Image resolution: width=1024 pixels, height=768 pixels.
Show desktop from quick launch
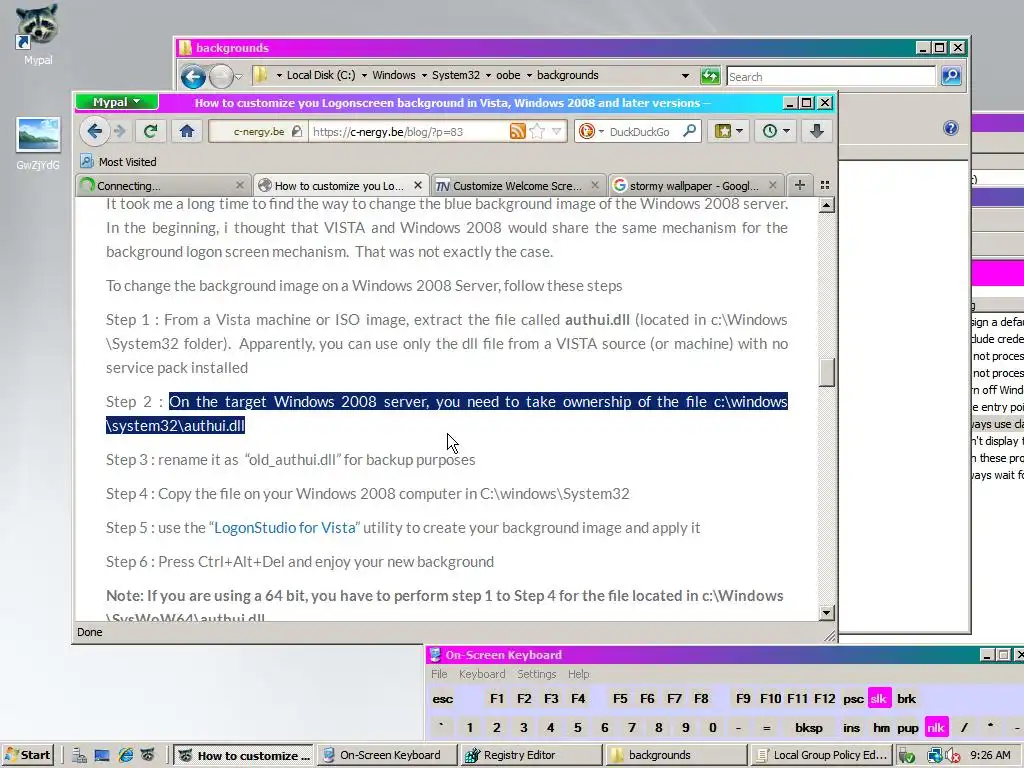[x=102, y=756]
